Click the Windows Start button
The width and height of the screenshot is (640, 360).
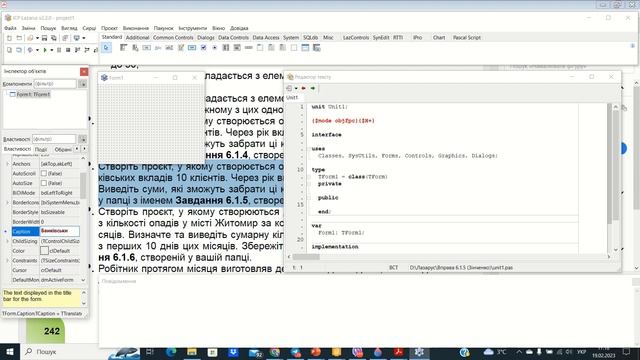tap(10, 351)
